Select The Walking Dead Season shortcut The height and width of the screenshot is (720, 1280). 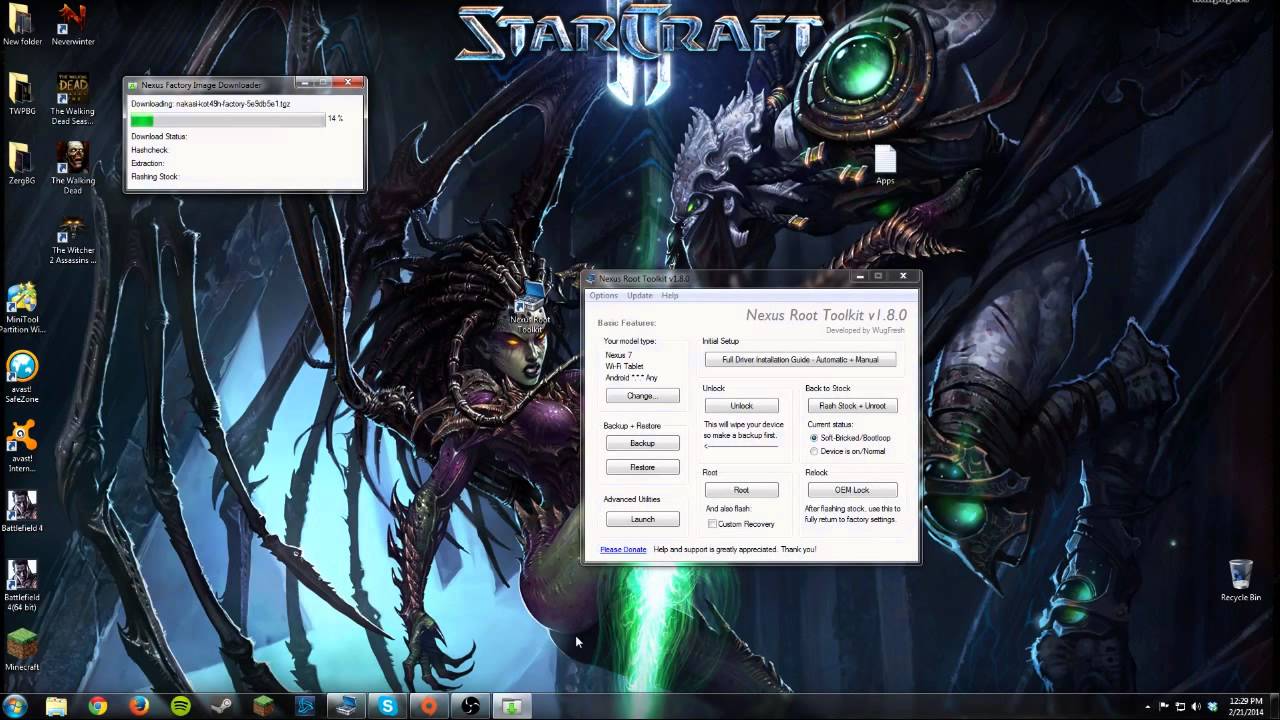click(x=73, y=100)
